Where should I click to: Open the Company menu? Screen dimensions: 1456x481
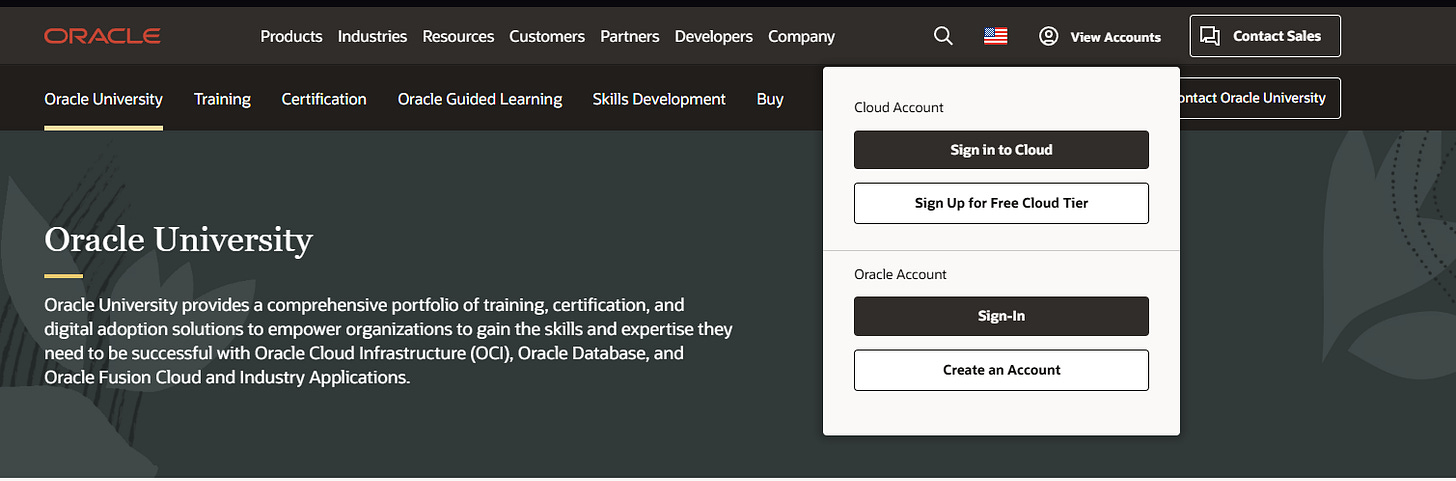click(801, 36)
